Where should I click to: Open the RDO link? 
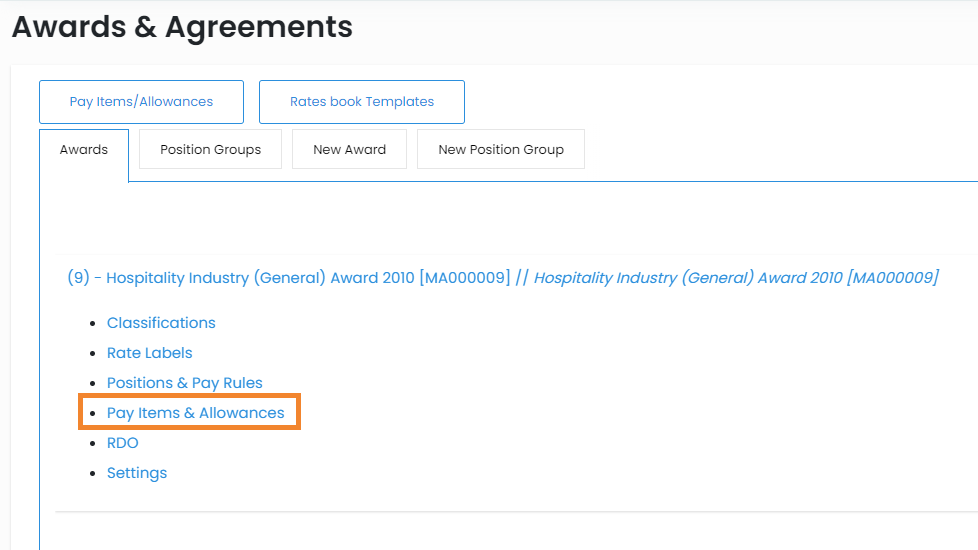tap(122, 443)
